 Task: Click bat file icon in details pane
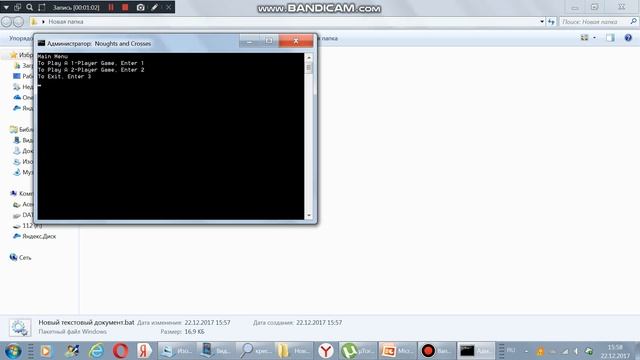point(20,327)
